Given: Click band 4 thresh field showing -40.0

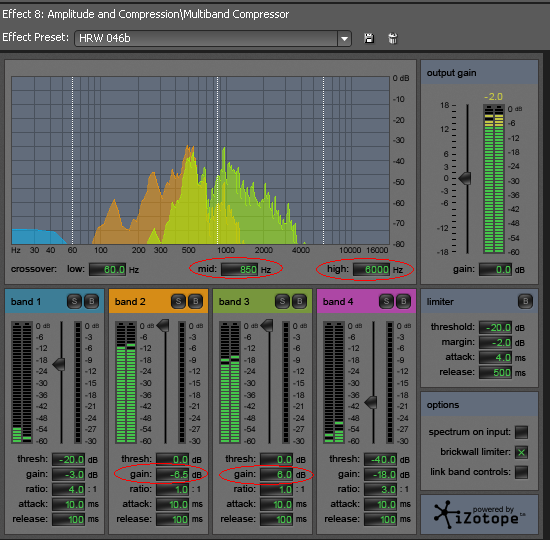Looking at the screenshot, I should (x=381, y=459).
